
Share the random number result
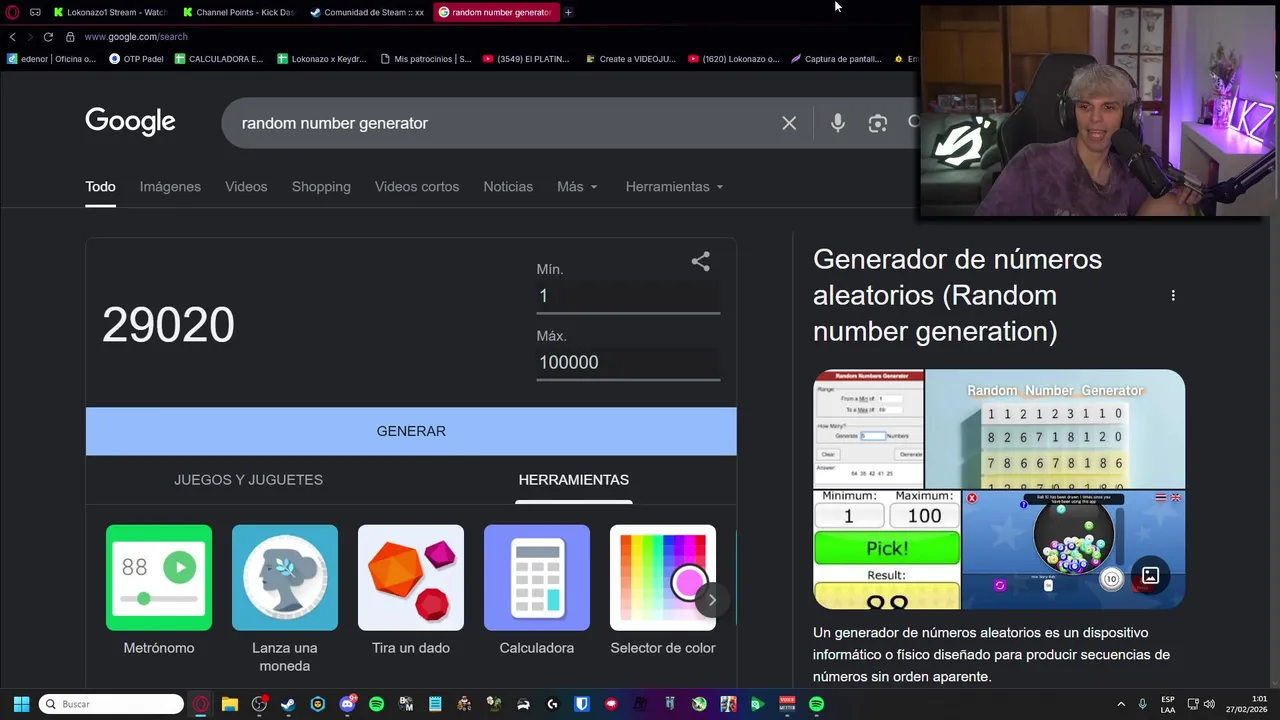click(701, 262)
